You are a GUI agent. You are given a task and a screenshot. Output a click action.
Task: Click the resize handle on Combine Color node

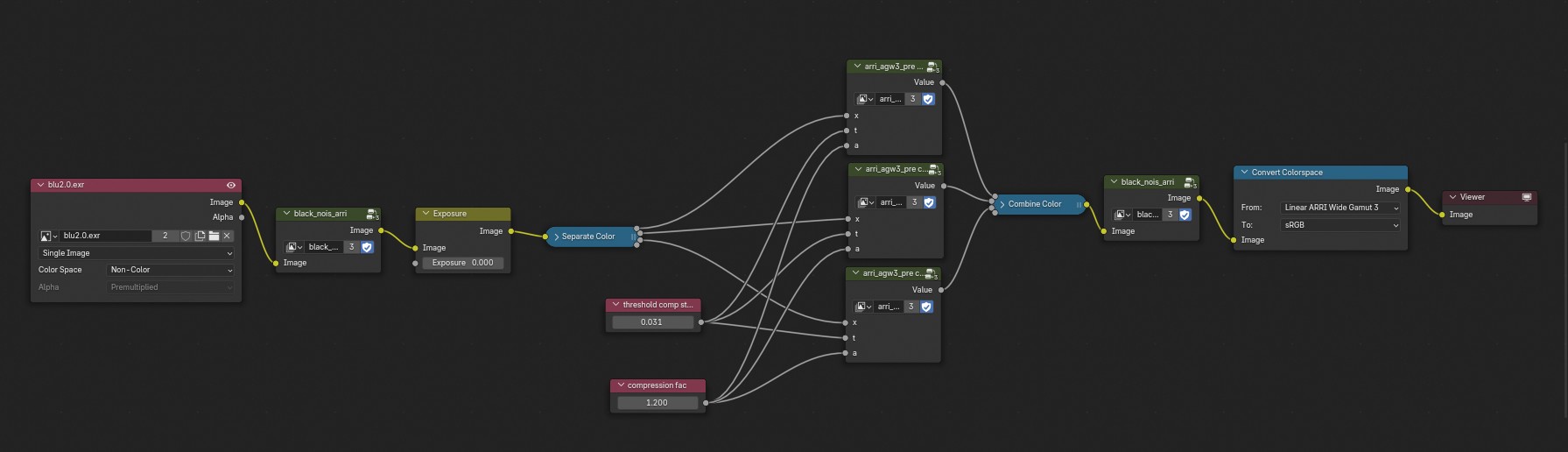click(x=1079, y=204)
